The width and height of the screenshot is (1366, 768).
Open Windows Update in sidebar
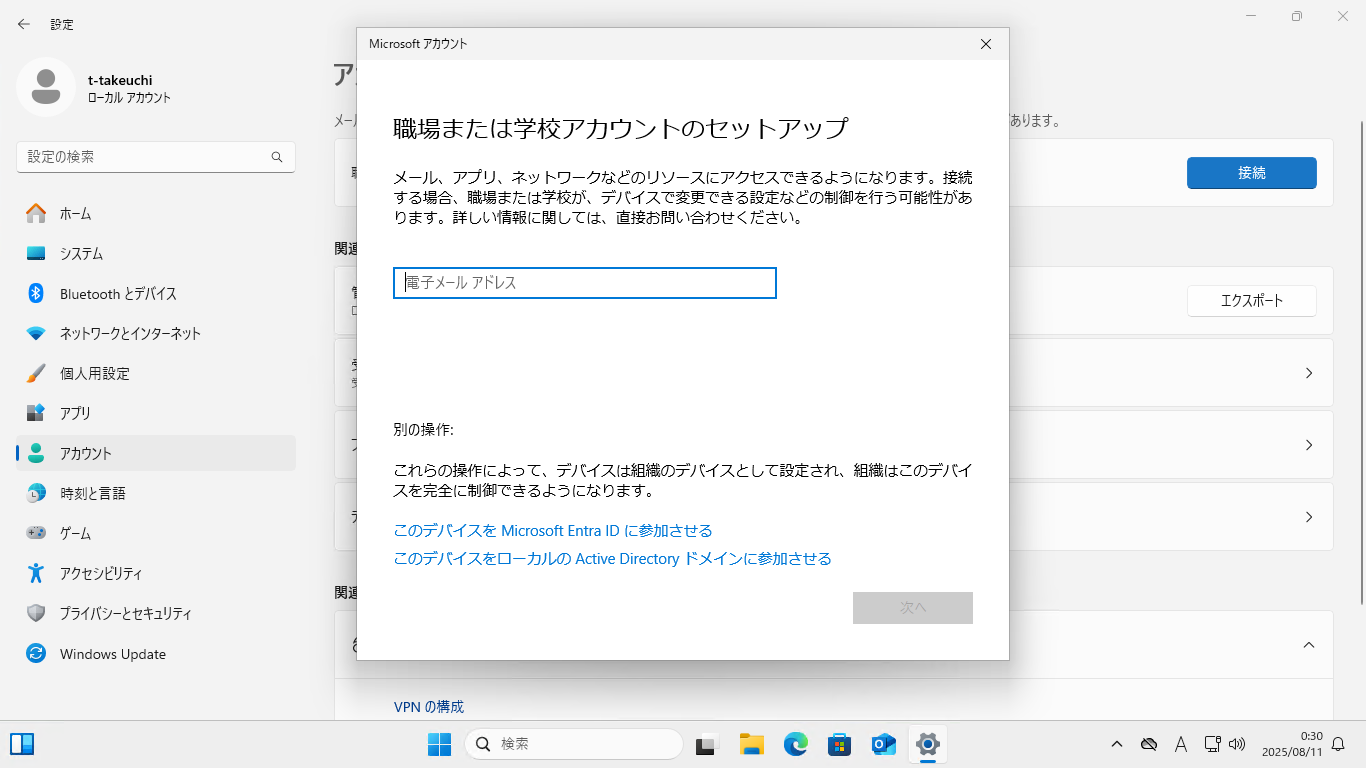[156, 654]
